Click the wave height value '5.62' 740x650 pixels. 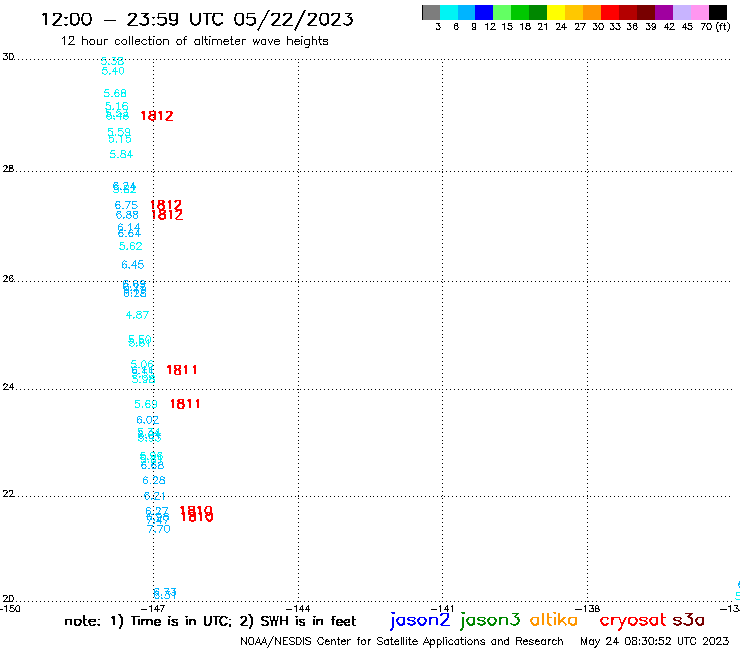131,246
